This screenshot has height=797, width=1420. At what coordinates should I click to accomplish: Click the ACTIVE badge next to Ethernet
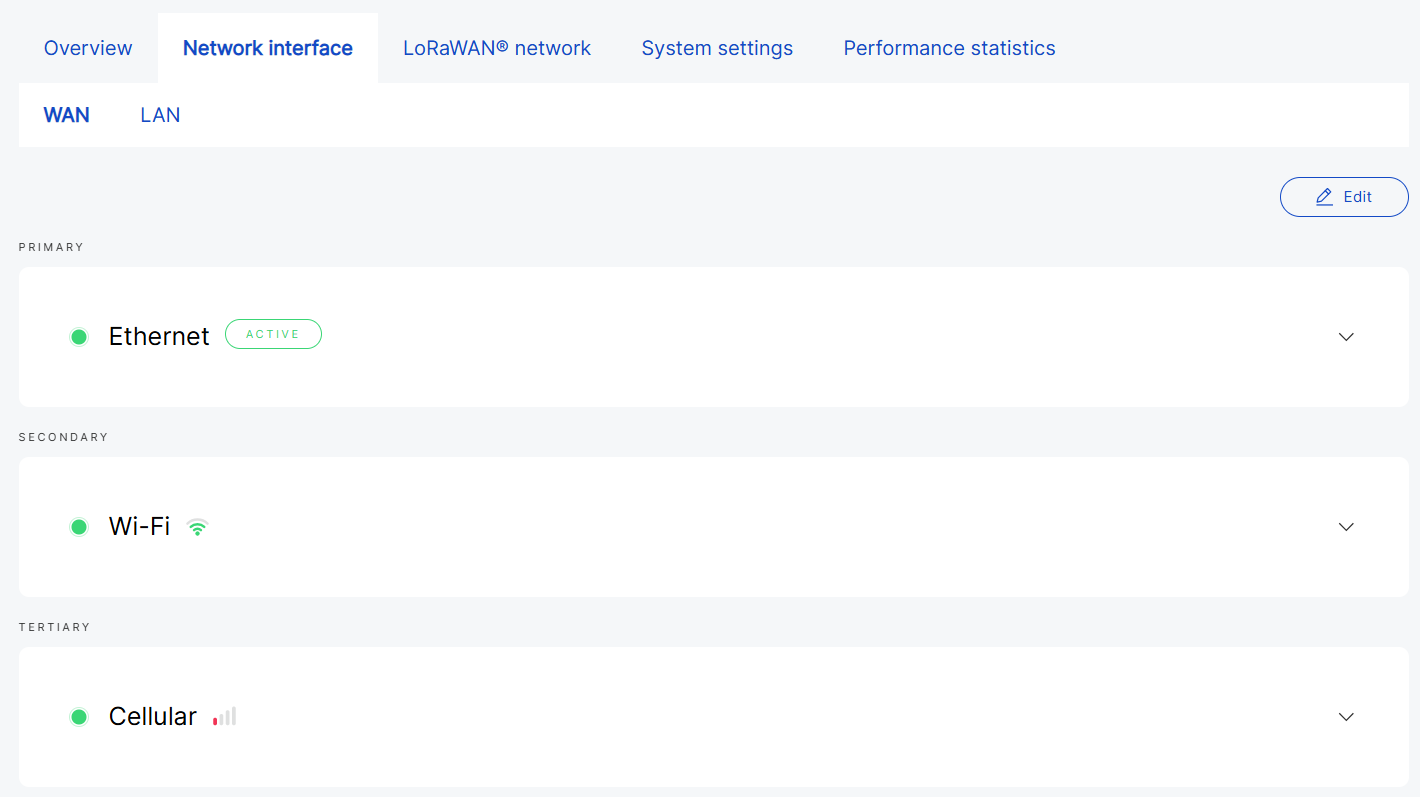273,334
